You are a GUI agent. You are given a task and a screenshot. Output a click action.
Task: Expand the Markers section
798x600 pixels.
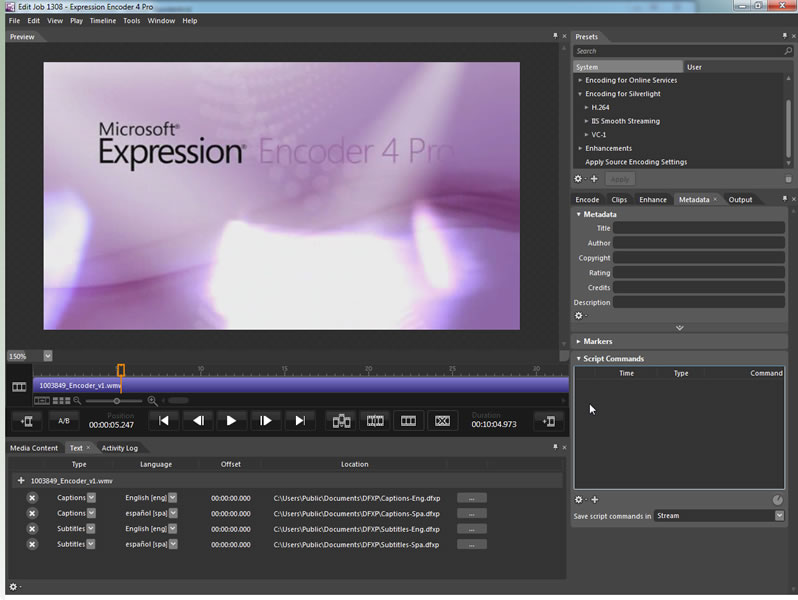(578, 341)
